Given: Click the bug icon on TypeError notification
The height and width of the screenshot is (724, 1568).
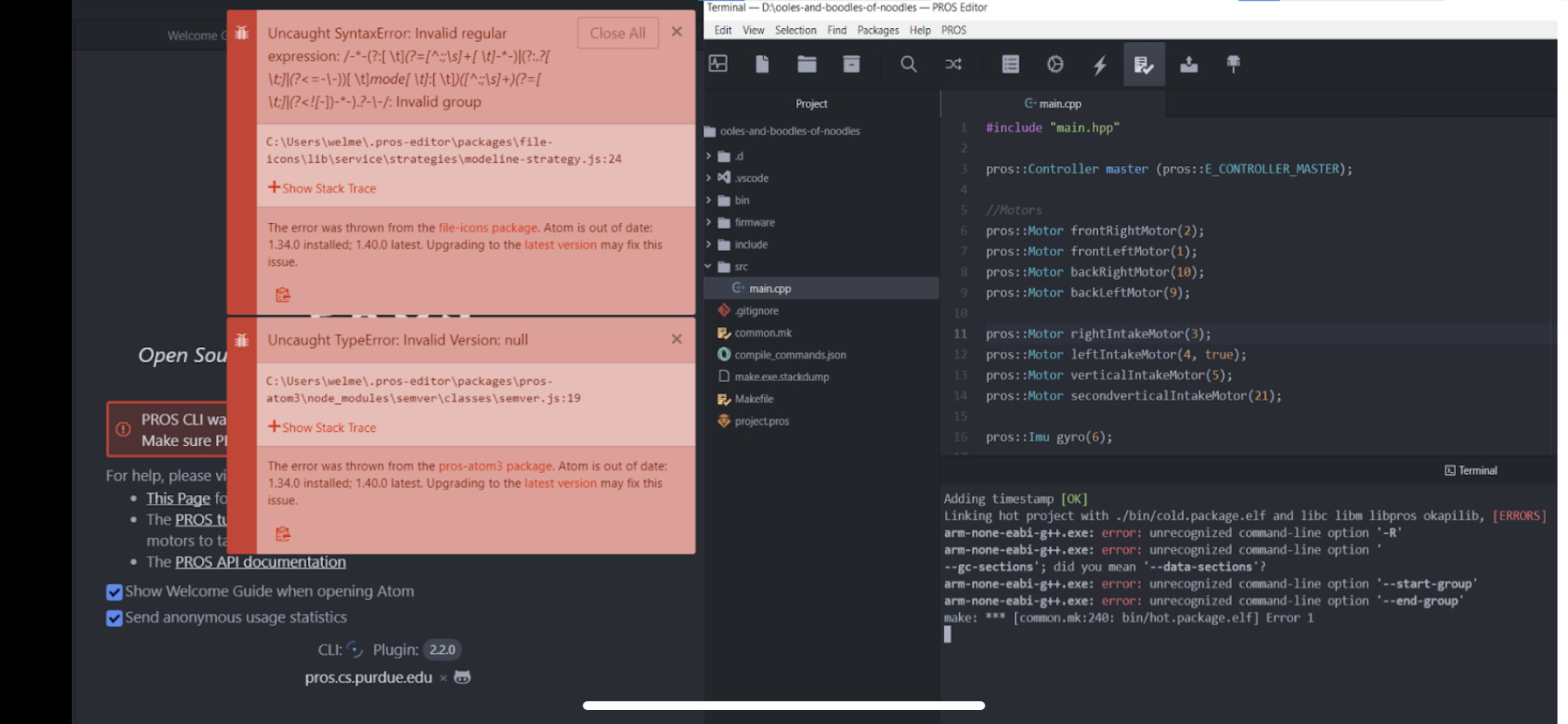Looking at the screenshot, I should tap(241, 340).
